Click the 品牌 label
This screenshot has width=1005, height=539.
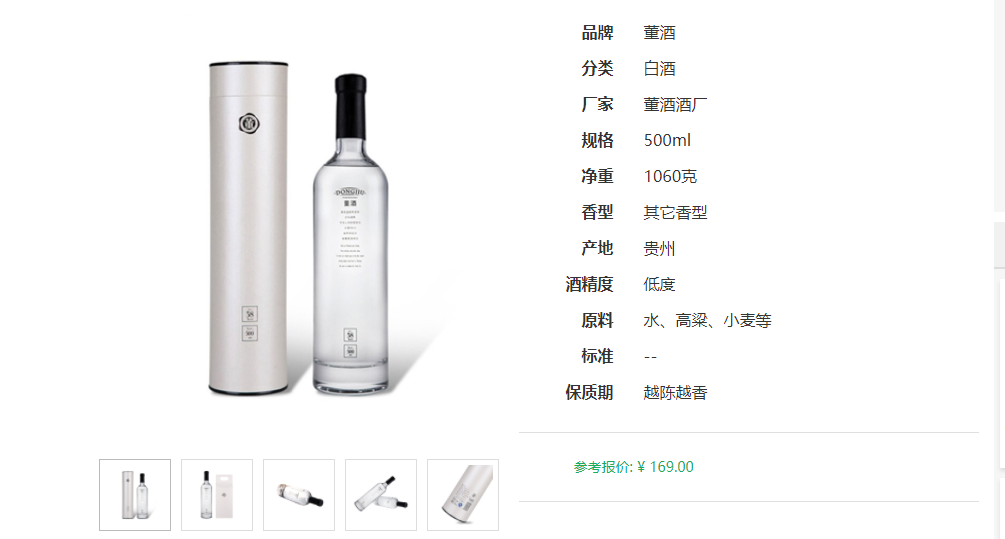597,33
